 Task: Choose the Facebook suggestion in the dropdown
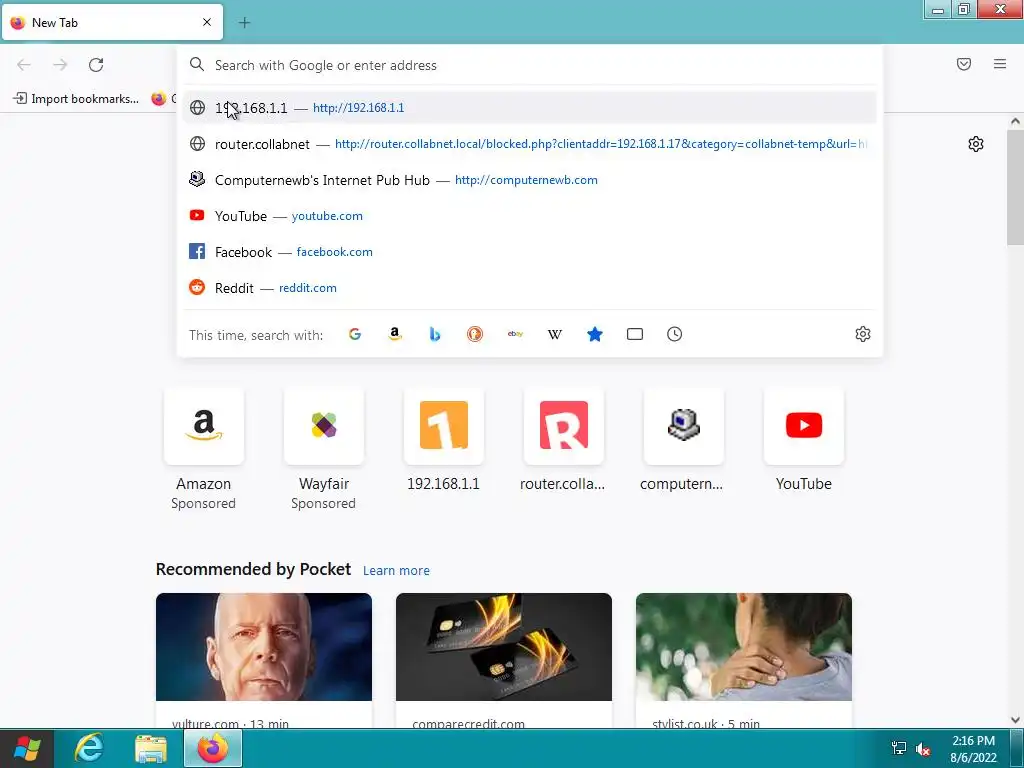coord(530,251)
